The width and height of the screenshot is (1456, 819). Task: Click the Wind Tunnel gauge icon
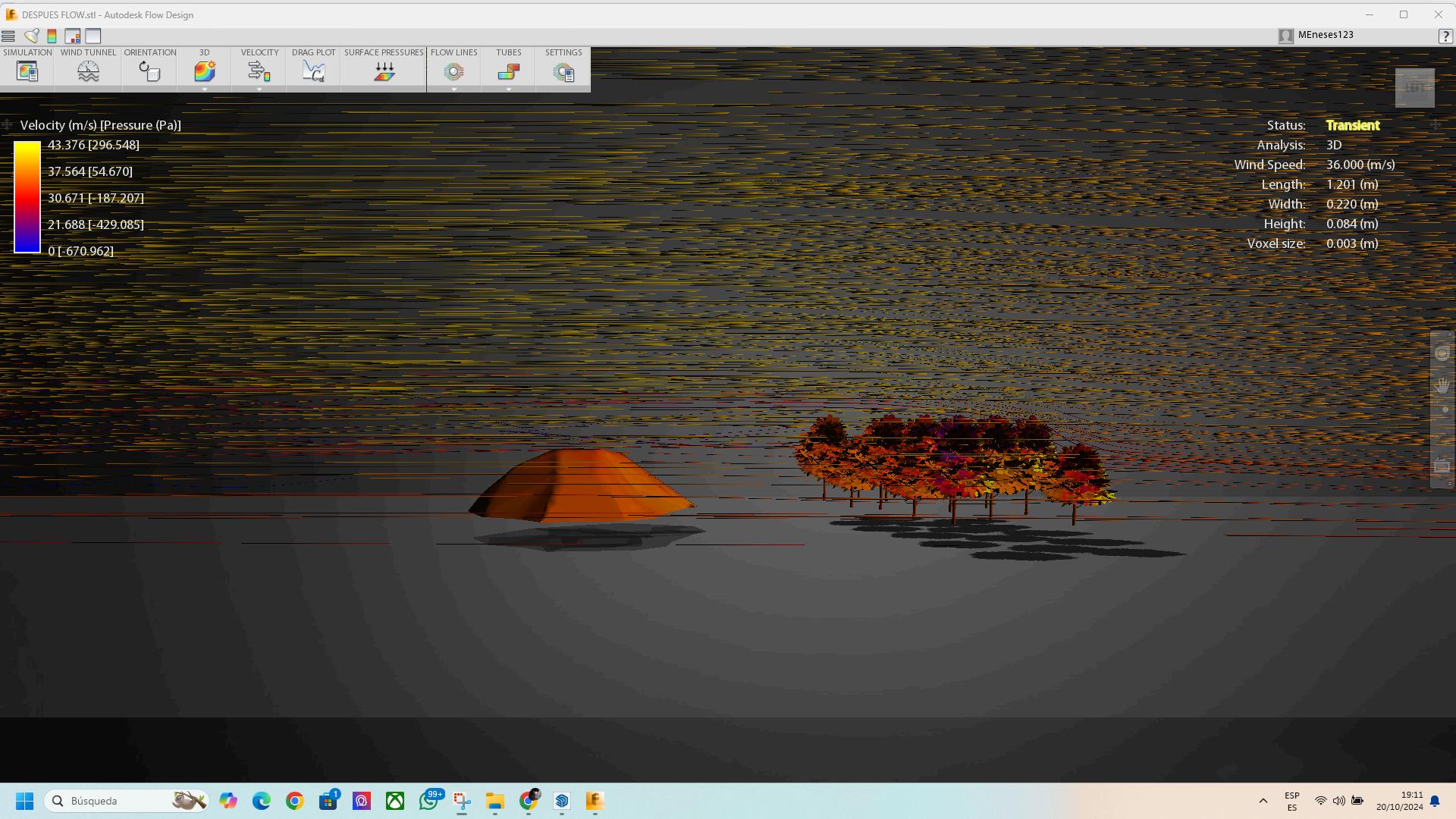pos(88,71)
